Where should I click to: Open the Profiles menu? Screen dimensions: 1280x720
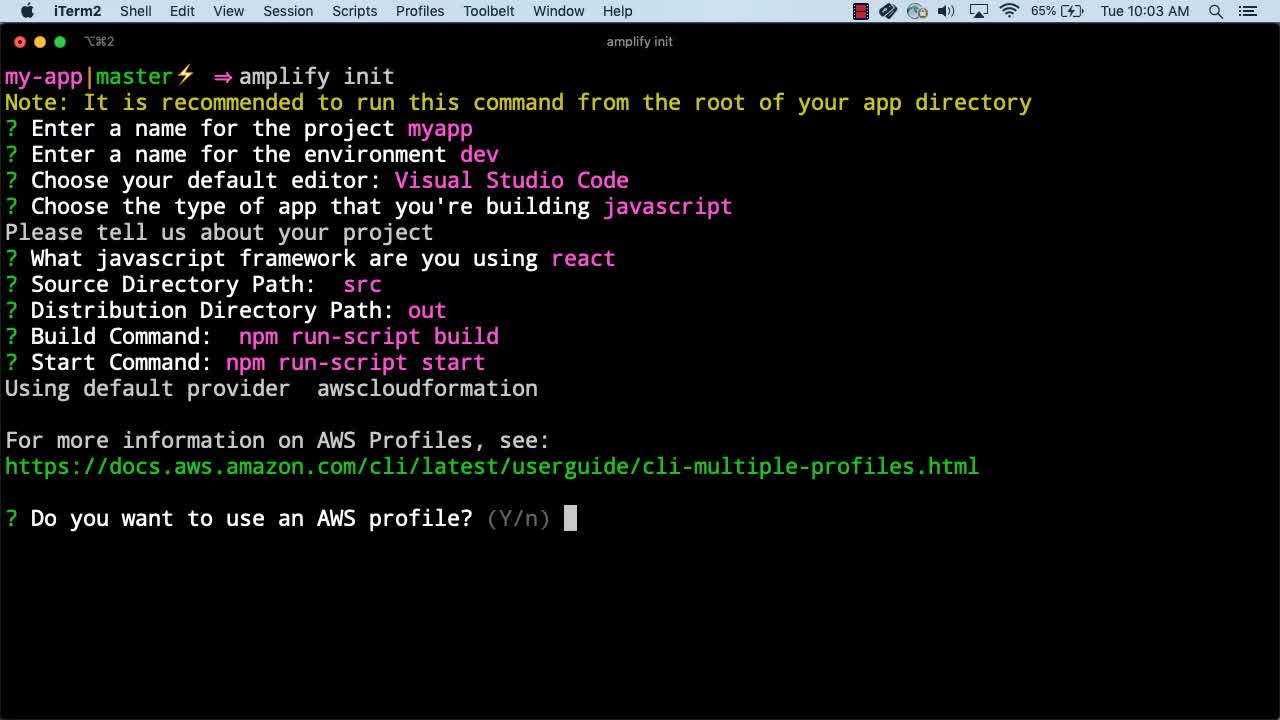tap(420, 11)
